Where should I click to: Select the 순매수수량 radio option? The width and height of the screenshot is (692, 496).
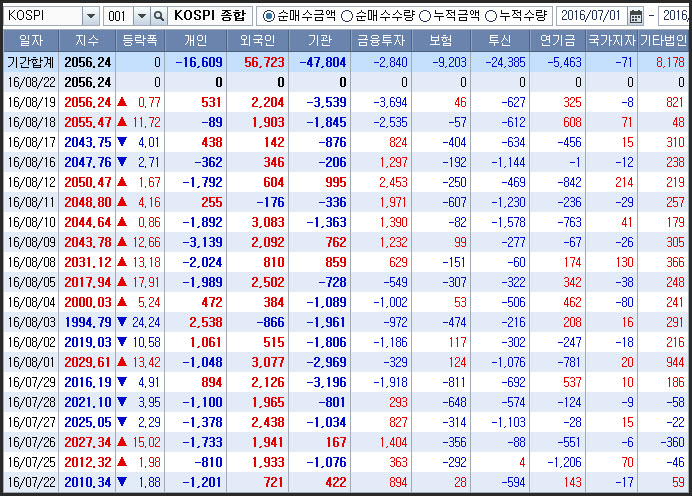click(347, 16)
